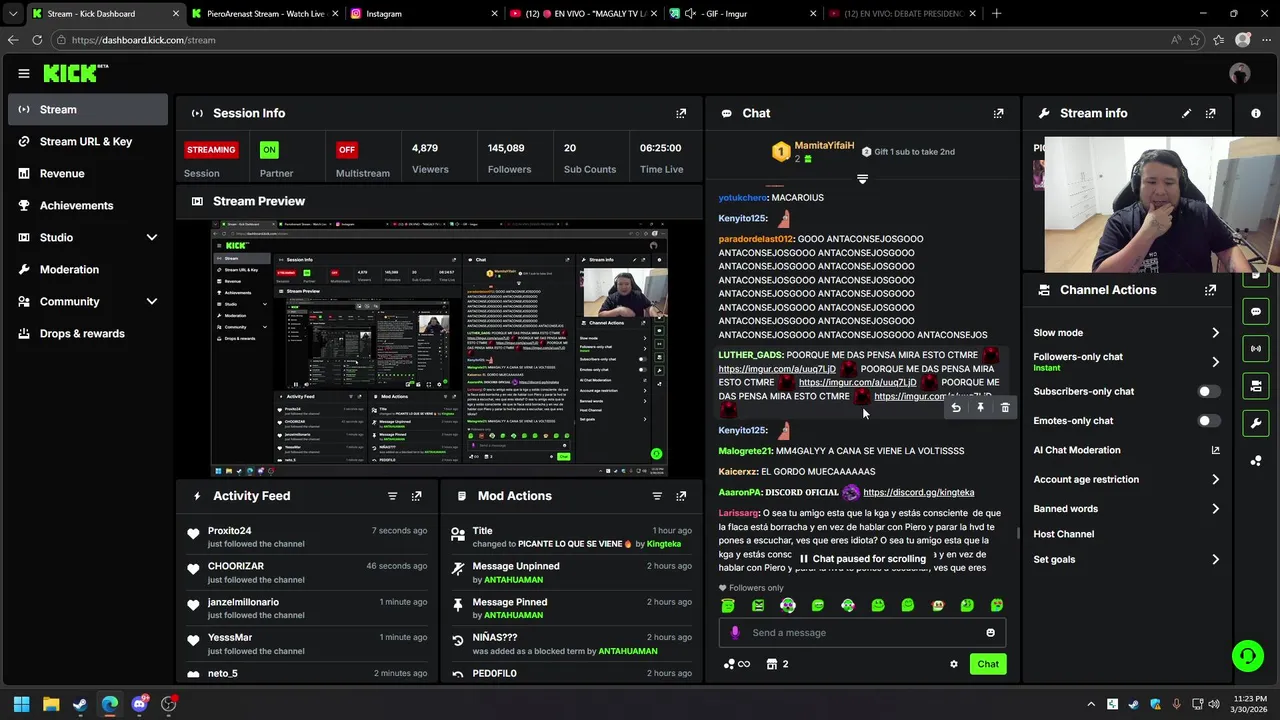Click the channel points infinity icon
1280x720 pixels.
point(737,664)
